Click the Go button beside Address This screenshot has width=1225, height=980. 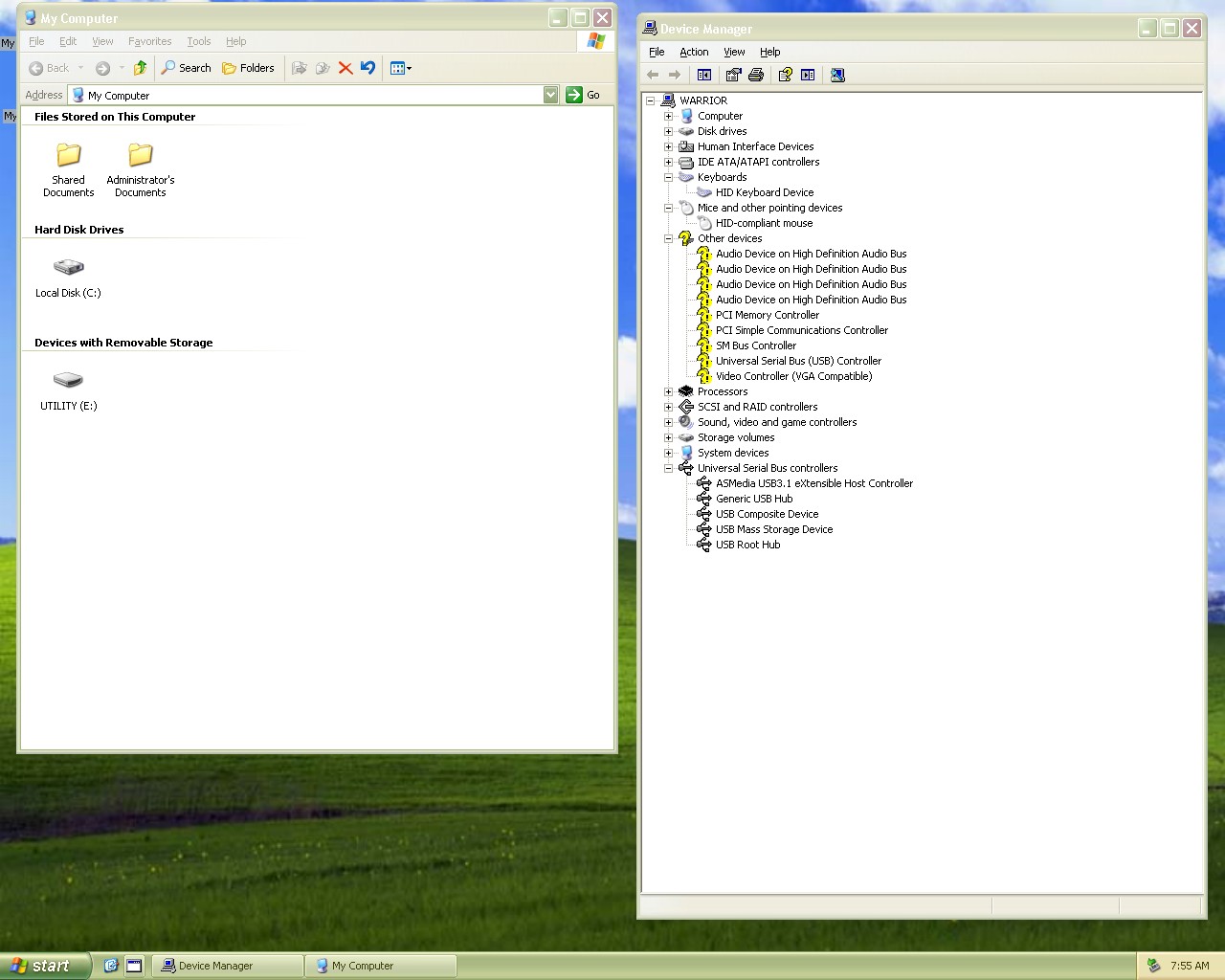[x=584, y=95]
